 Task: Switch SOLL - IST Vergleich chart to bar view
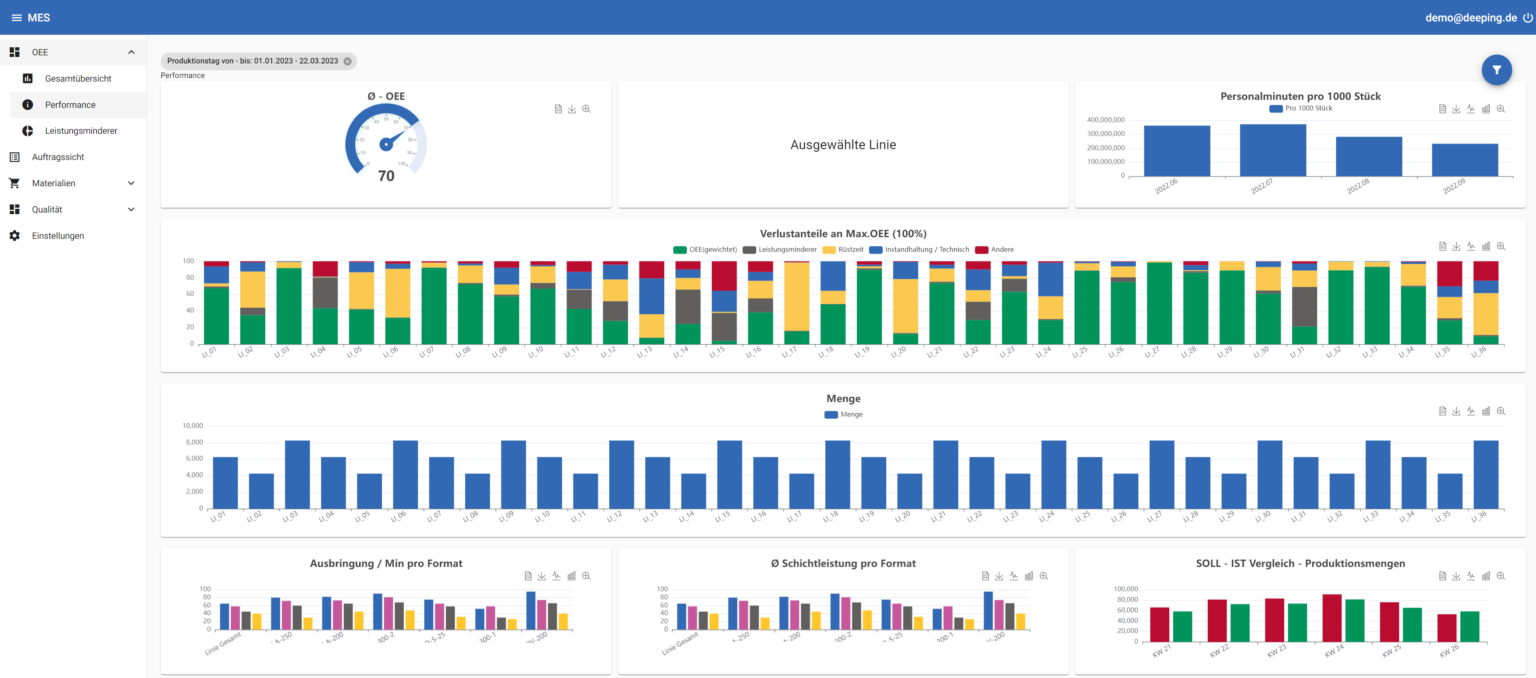pos(1486,576)
